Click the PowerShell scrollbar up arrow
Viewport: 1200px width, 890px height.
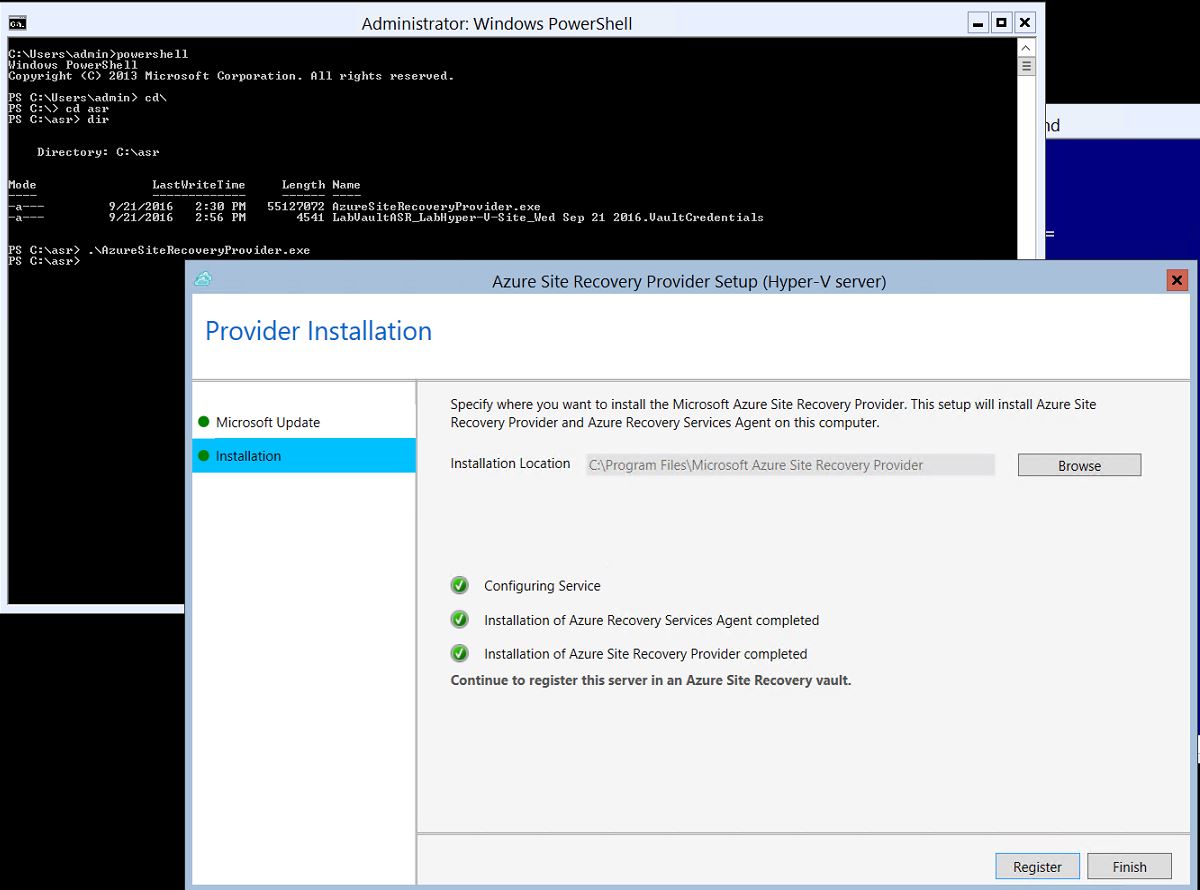pyautogui.click(x=1026, y=47)
